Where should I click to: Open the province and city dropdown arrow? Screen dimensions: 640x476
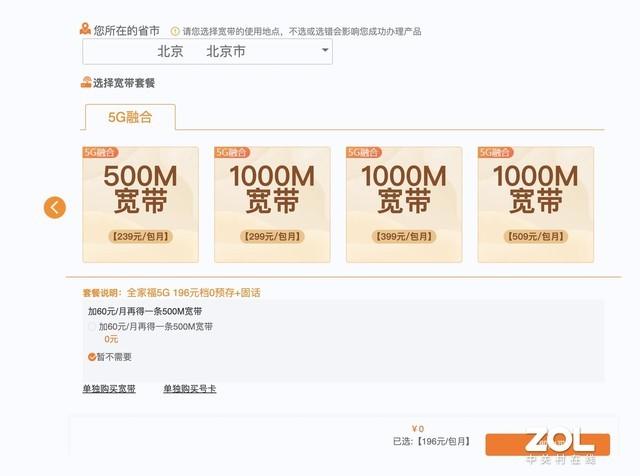click(x=325, y=50)
